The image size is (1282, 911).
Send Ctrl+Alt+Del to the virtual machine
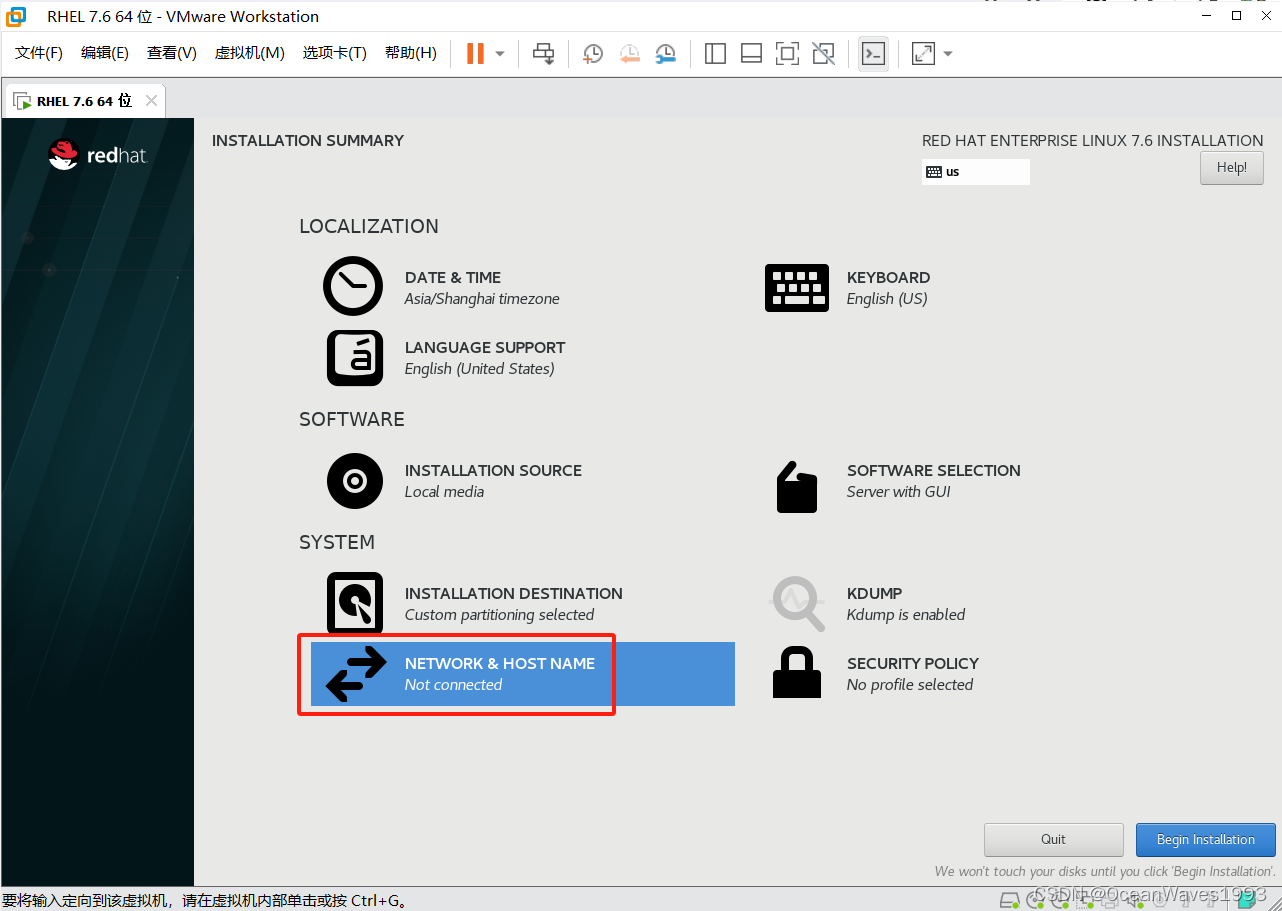(543, 53)
